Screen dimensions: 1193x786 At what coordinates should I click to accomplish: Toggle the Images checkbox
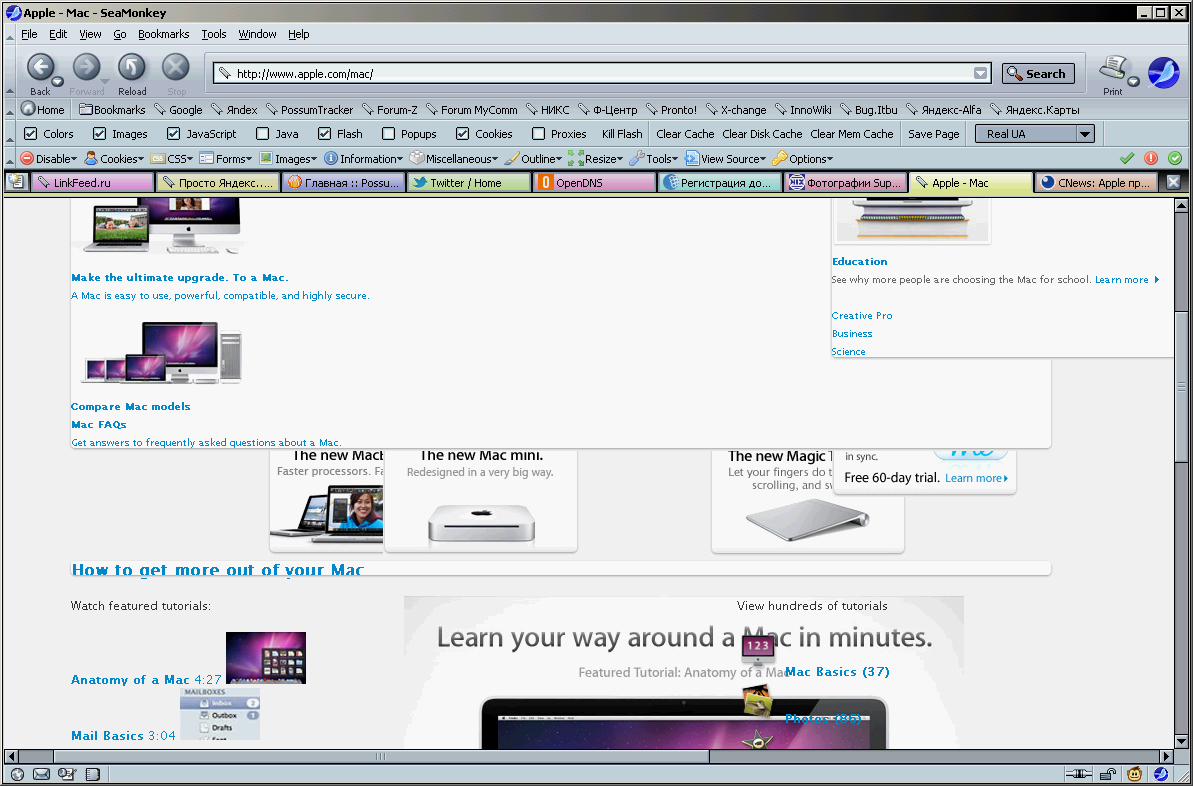99,134
